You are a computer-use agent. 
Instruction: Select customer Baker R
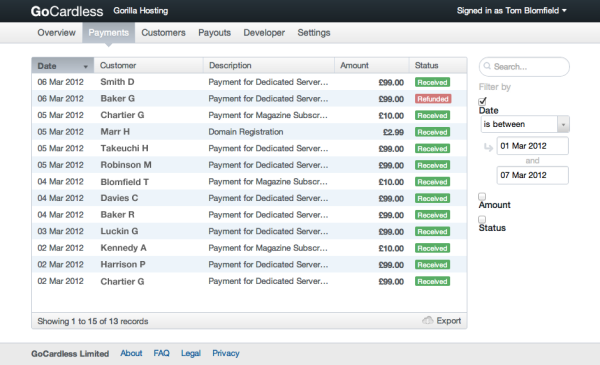click(x=117, y=215)
